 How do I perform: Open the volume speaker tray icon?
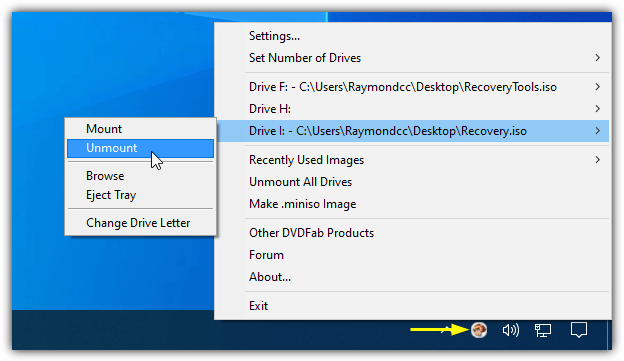tap(511, 330)
